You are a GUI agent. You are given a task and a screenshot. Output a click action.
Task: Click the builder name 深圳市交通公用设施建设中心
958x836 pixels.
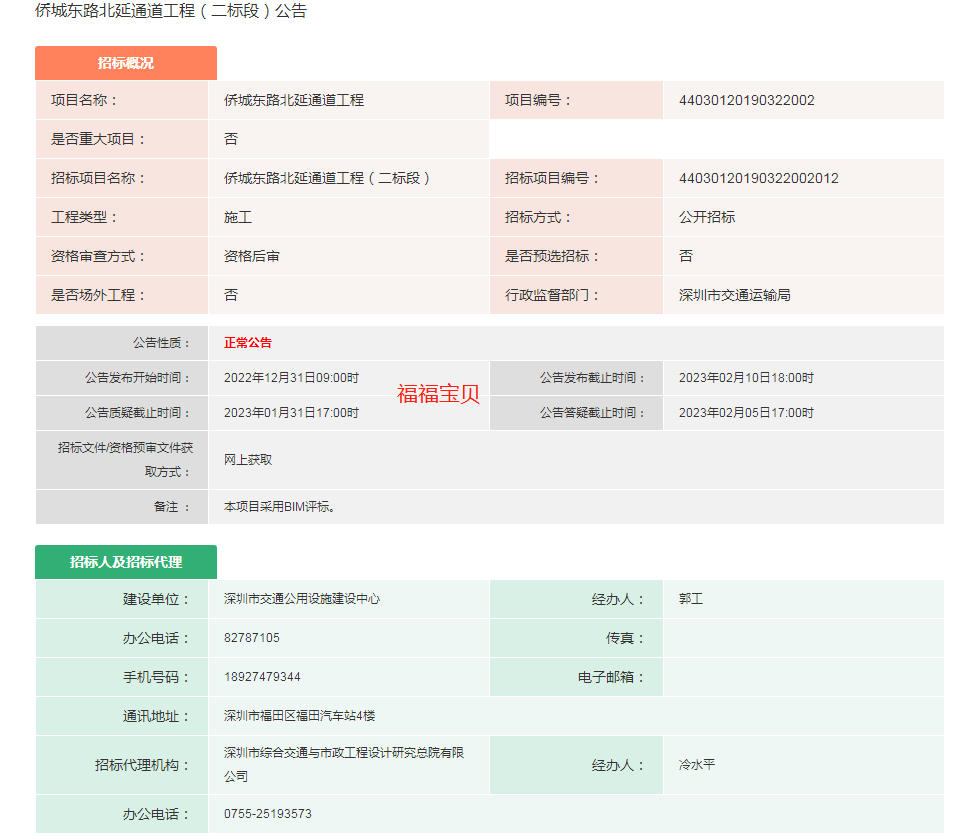click(302, 599)
